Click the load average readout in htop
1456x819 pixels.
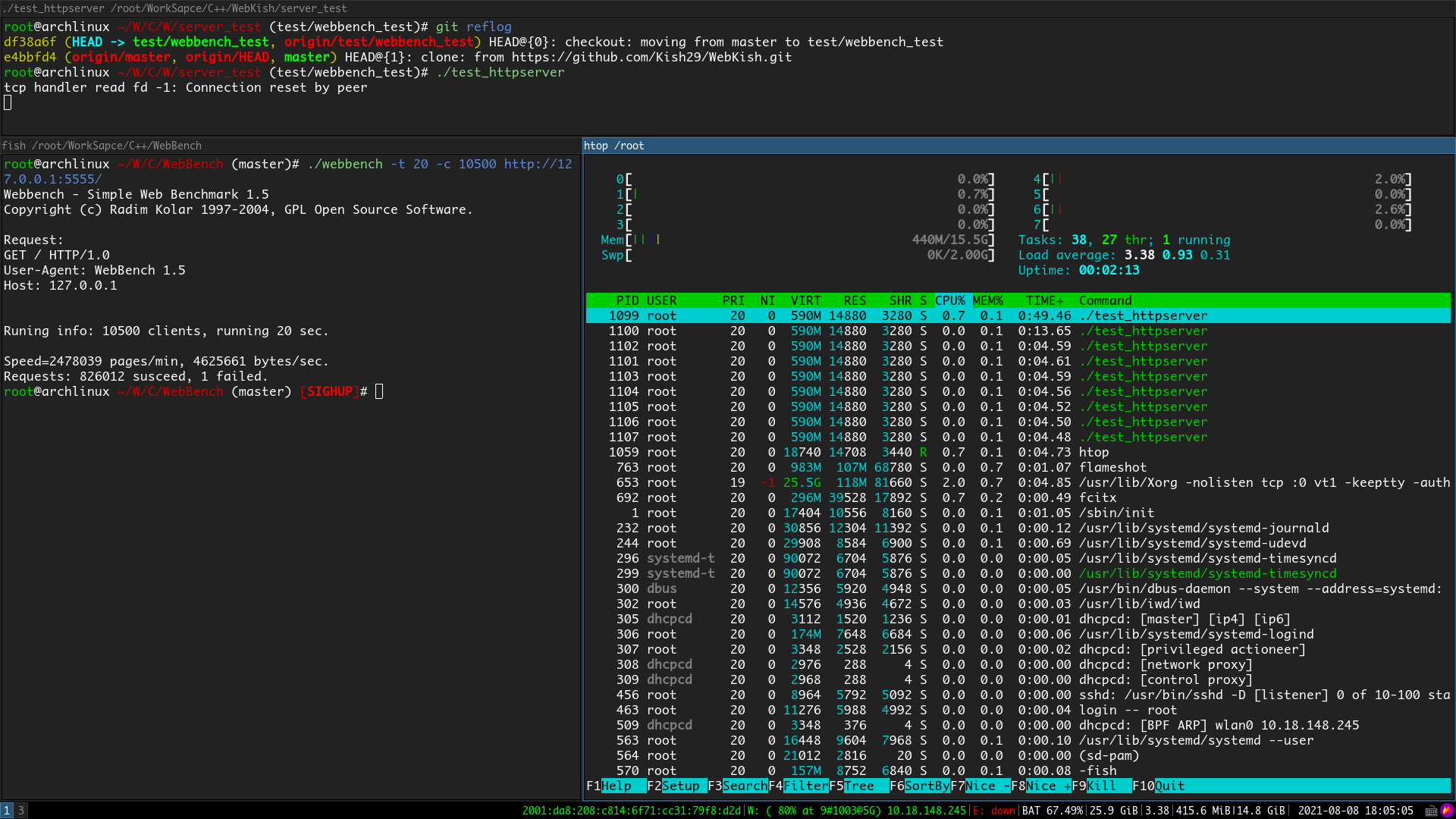[x=1124, y=255]
